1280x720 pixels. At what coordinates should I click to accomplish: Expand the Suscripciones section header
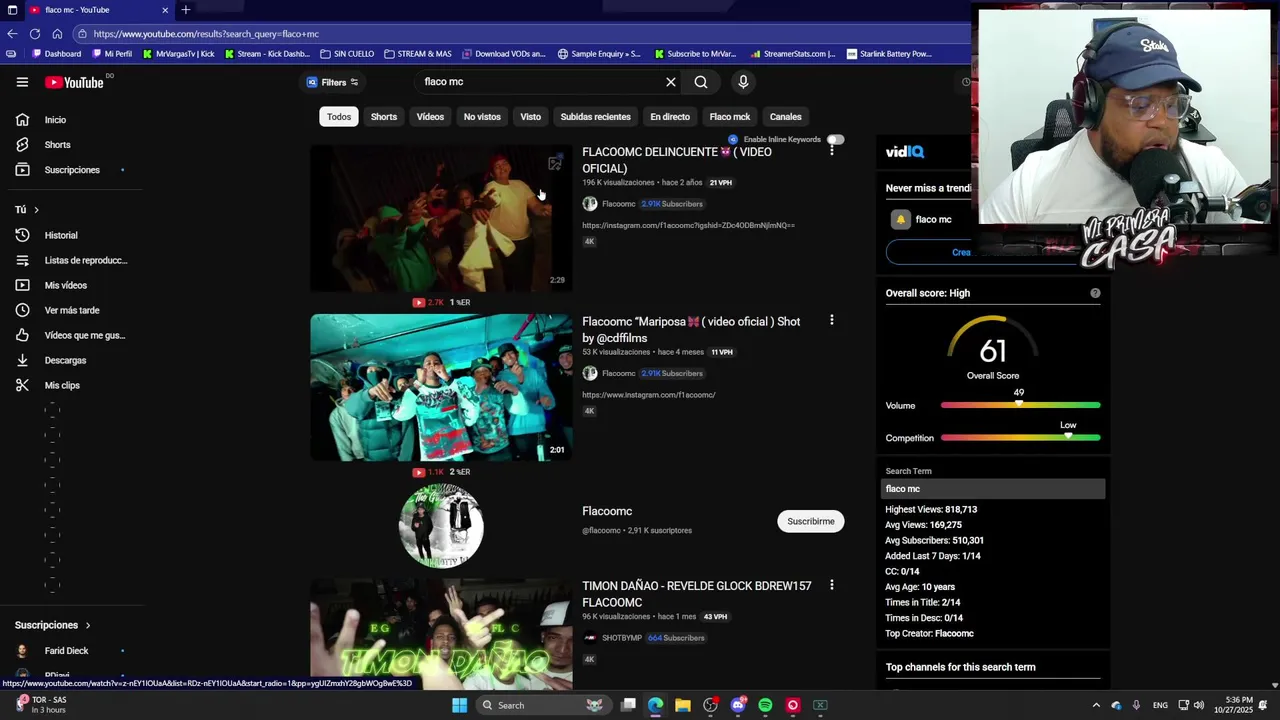click(x=52, y=625)
